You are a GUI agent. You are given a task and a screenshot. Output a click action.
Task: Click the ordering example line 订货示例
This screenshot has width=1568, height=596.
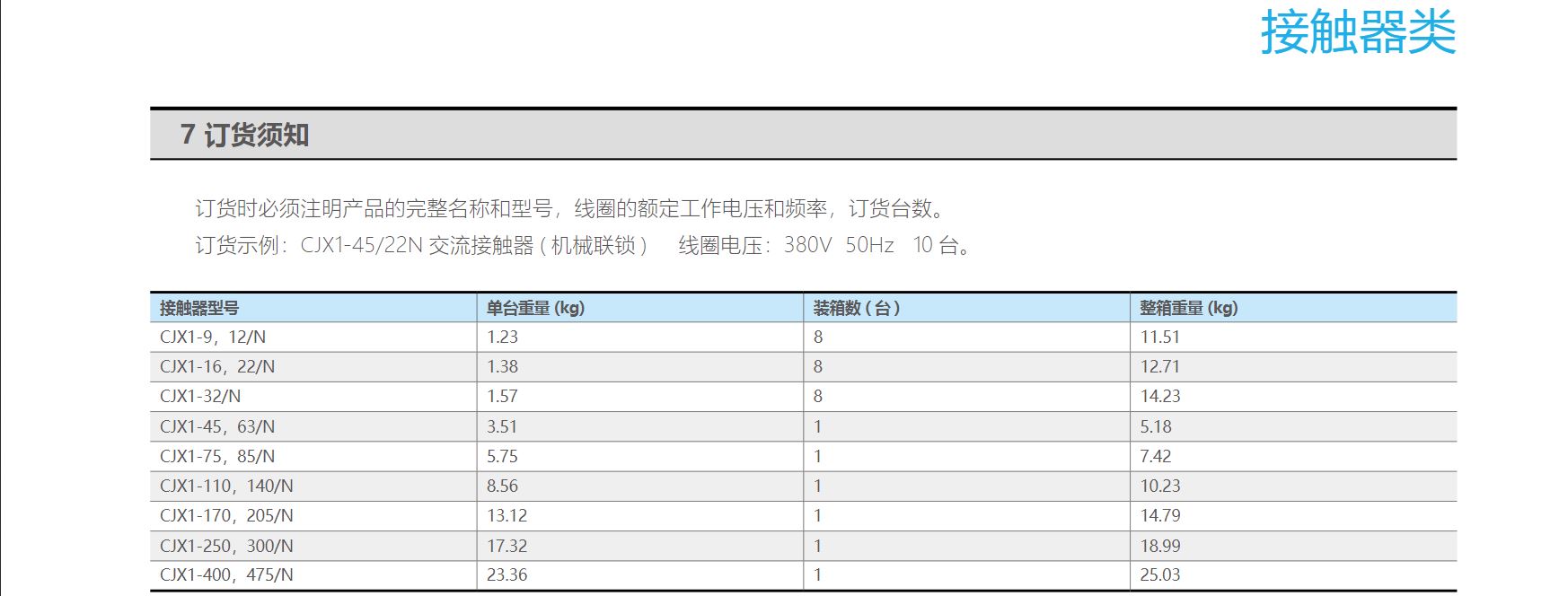tap(585, 245)
